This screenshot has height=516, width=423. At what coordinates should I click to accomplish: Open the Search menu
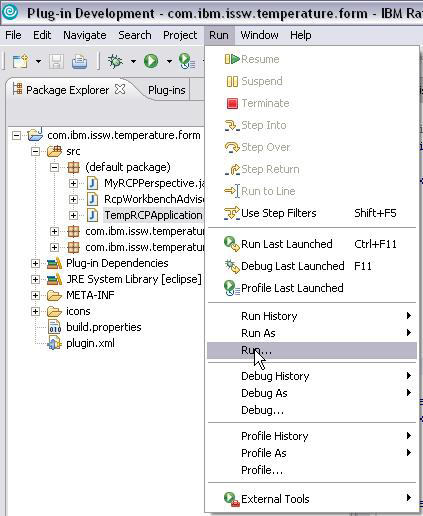135,35
